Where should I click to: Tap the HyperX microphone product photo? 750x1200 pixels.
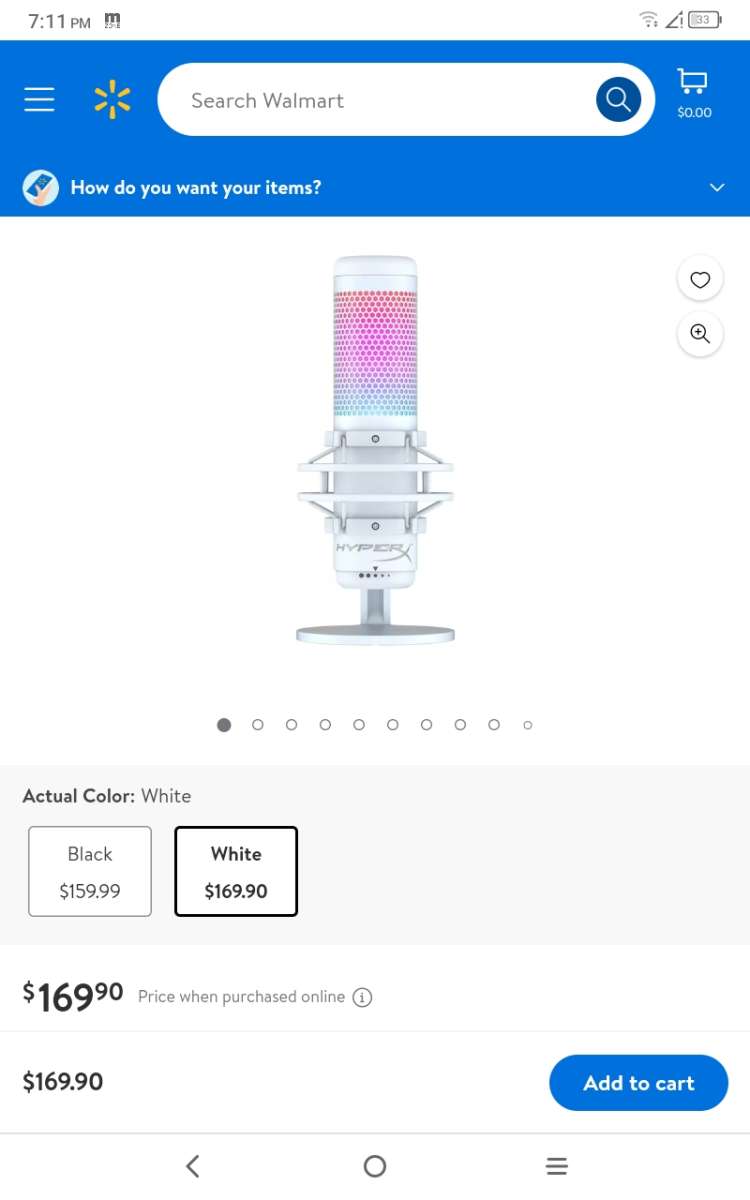375,450
